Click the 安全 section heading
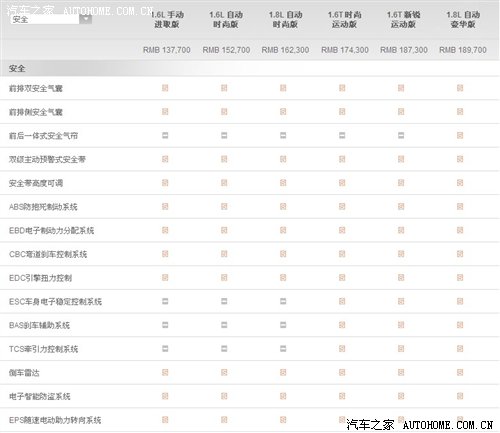 pyautogui.click(x=17, y=69)
